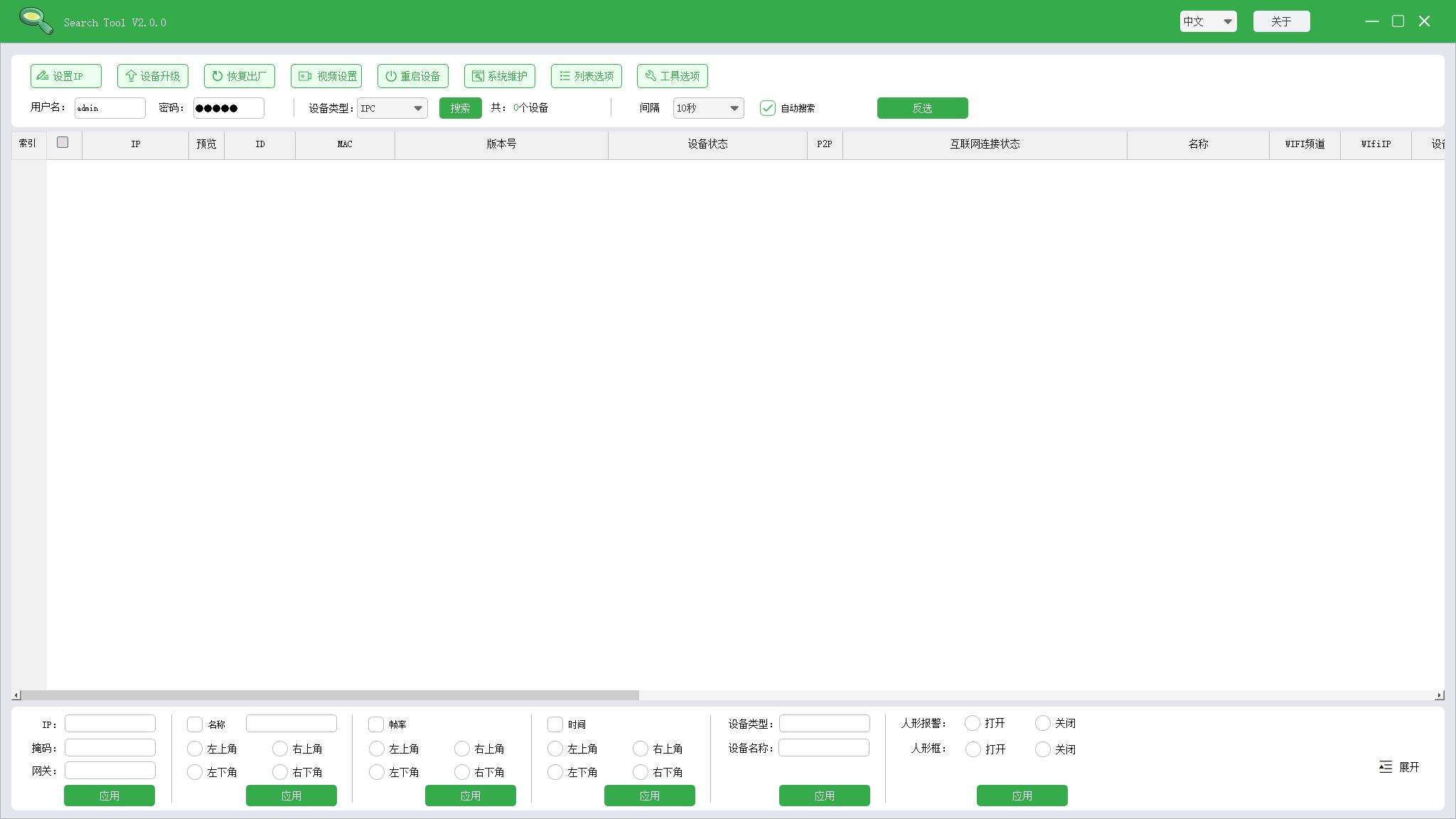This screenshot has width=1456, height=819.
Task: Check the 名称 name filter checkbox
Action: point(195,724)
